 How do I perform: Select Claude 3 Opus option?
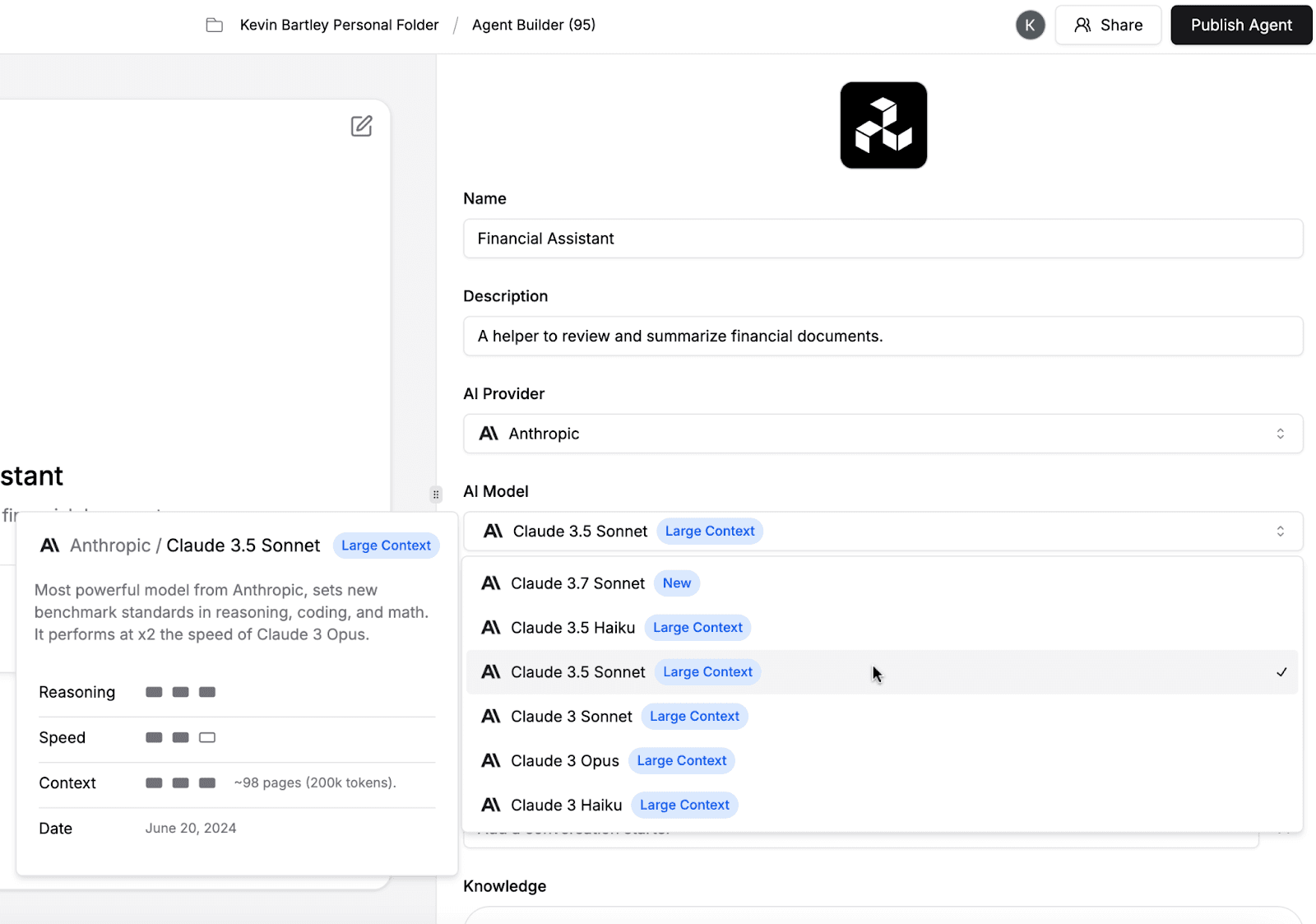pos(882,761)
